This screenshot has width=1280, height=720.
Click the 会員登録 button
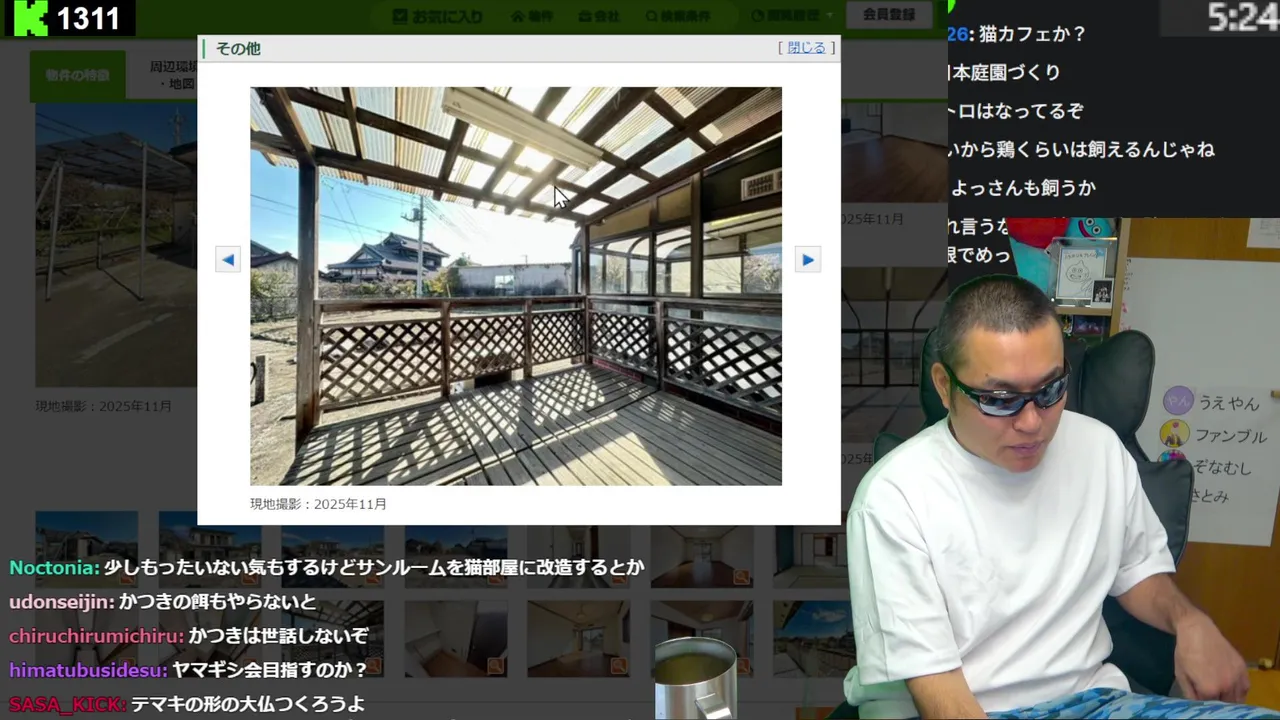click(889, 15)
